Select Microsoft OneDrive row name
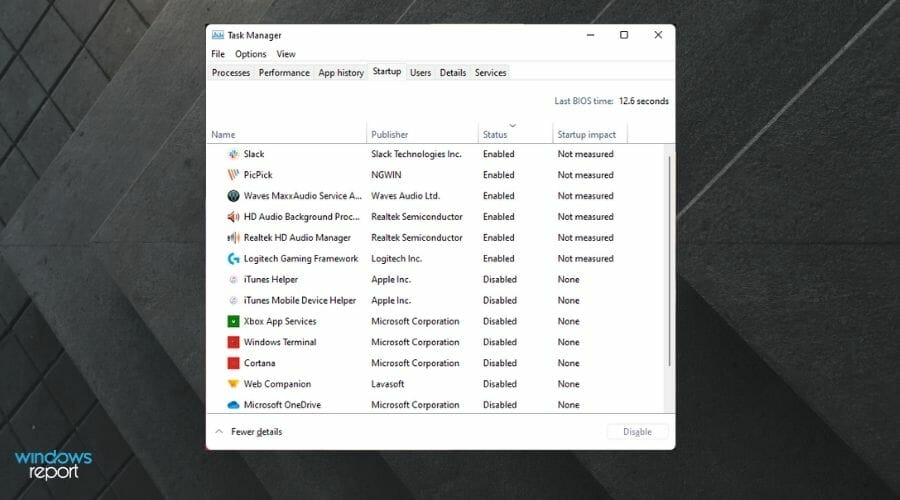 coord(282,405)
